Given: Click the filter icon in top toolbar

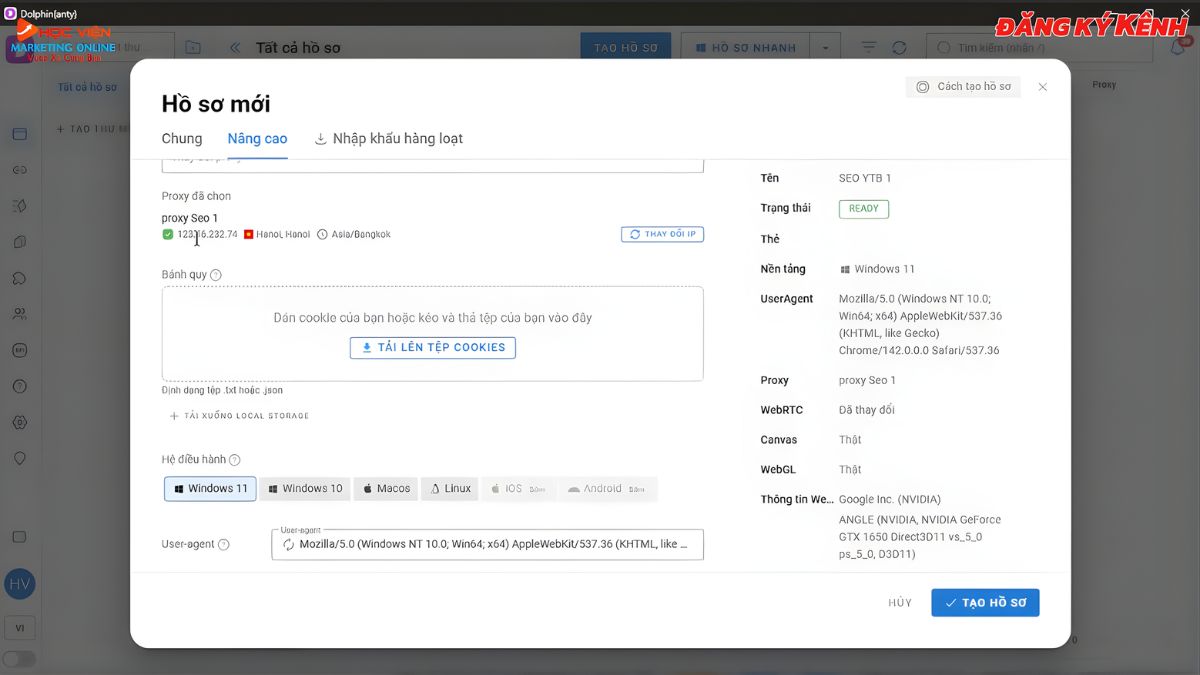Looking at the screenshot, I should pyautogui.click(x=869, y=48).
